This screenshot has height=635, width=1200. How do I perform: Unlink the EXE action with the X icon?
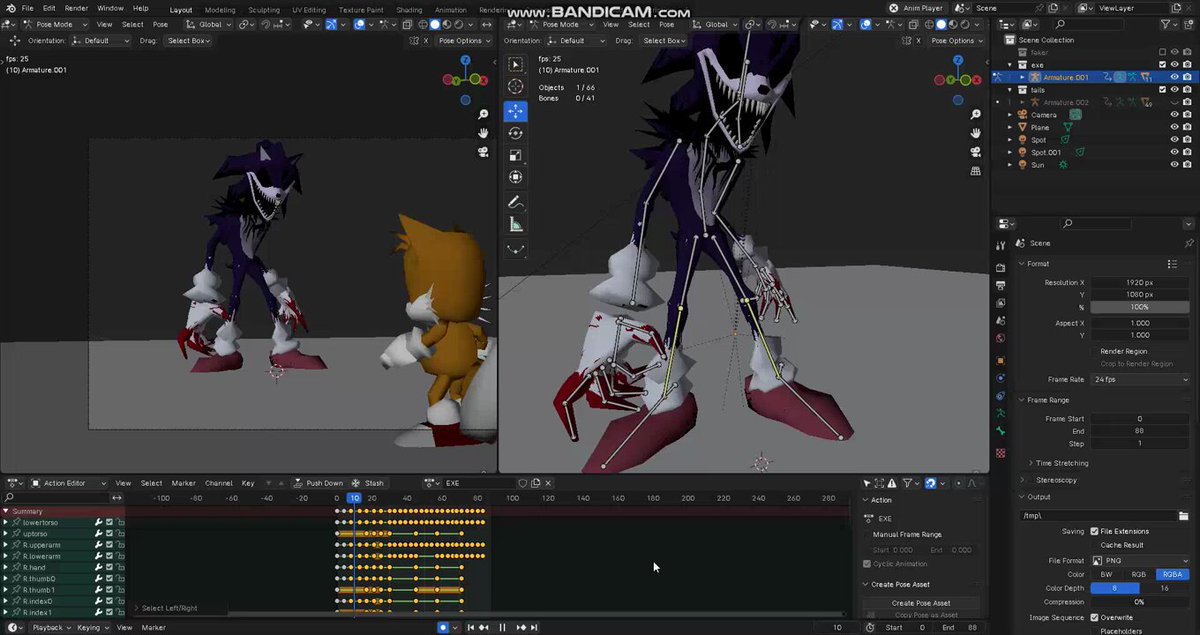click(x=549, y=483)
